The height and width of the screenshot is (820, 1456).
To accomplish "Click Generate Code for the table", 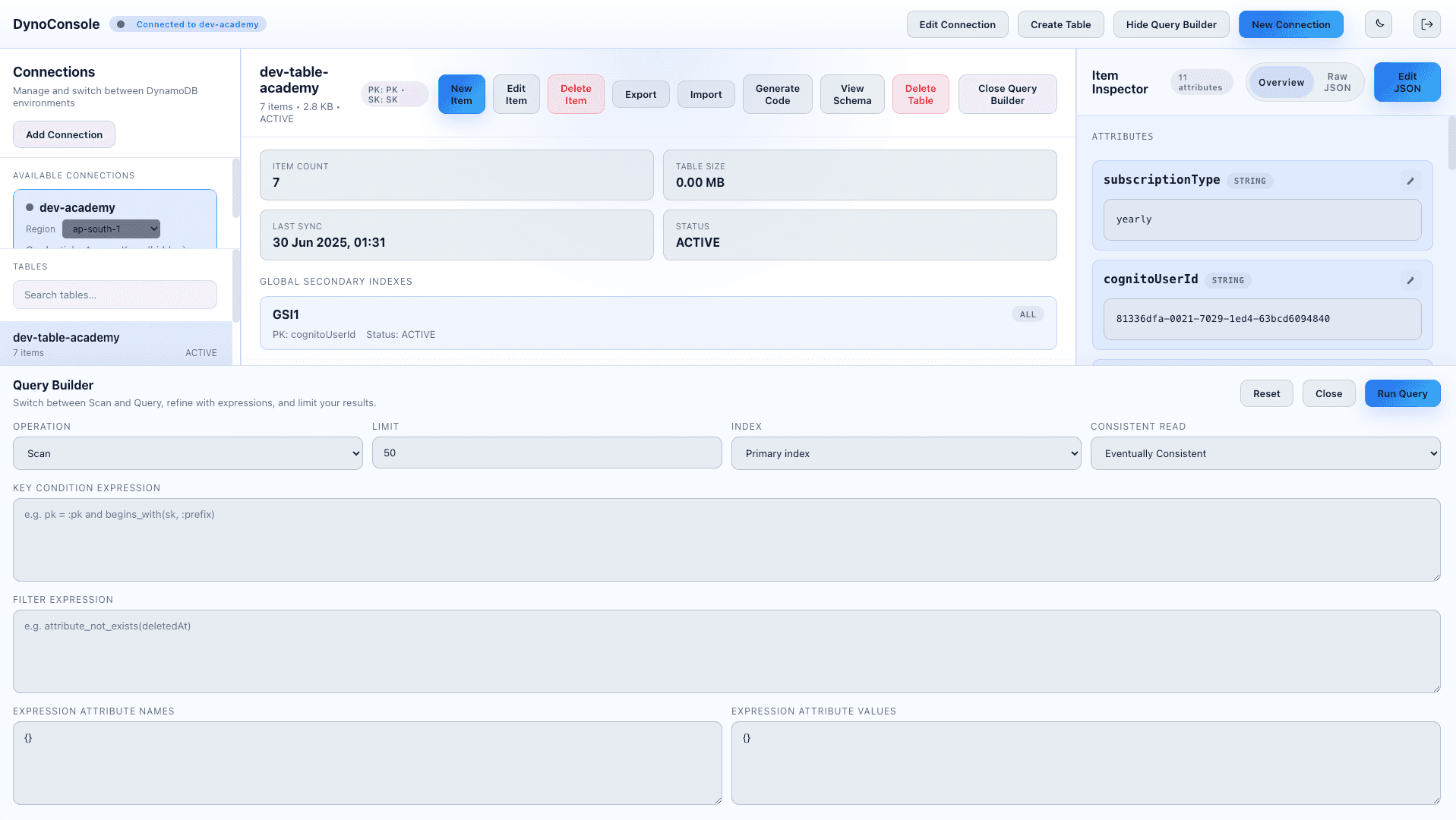I will [x=777, y=93].
